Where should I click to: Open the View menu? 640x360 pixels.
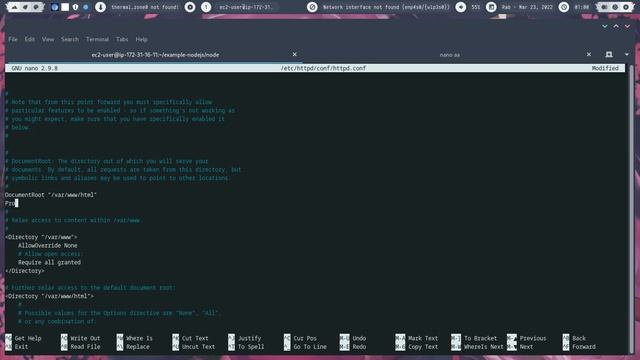[x=48, y=39]
